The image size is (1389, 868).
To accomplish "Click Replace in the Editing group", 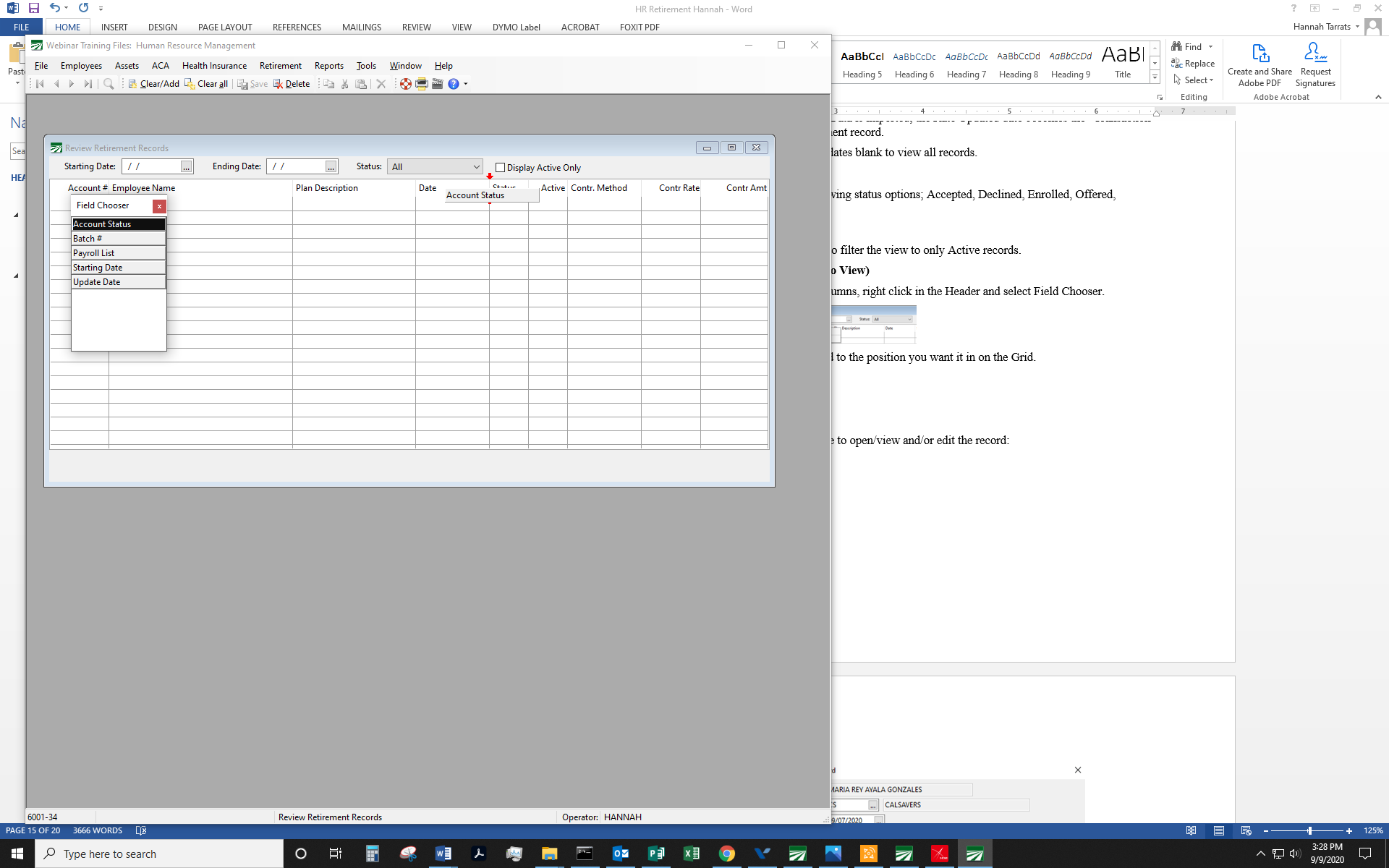I will [x=1193, y=64].
